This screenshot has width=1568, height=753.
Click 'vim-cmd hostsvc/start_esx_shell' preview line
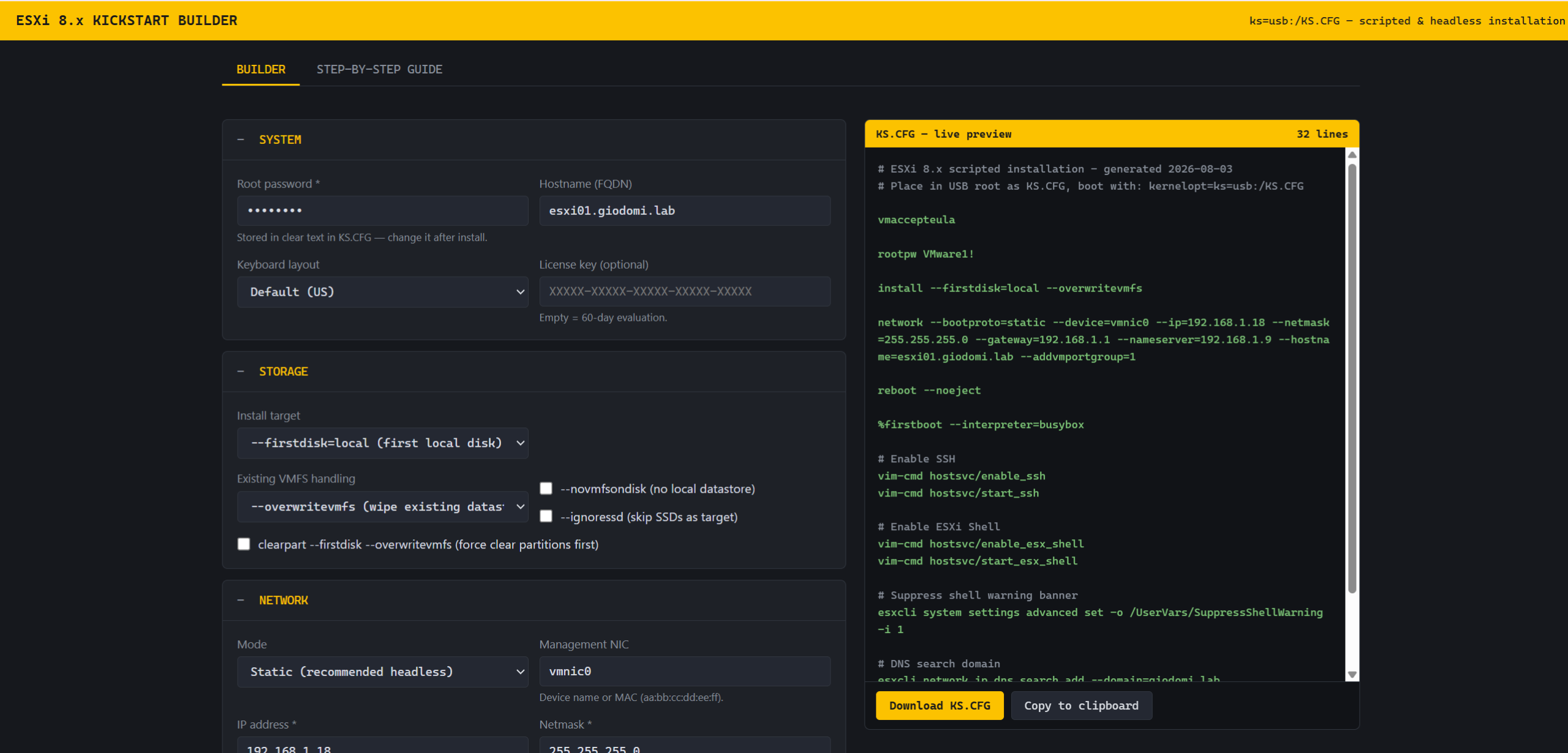pos(978,561)
